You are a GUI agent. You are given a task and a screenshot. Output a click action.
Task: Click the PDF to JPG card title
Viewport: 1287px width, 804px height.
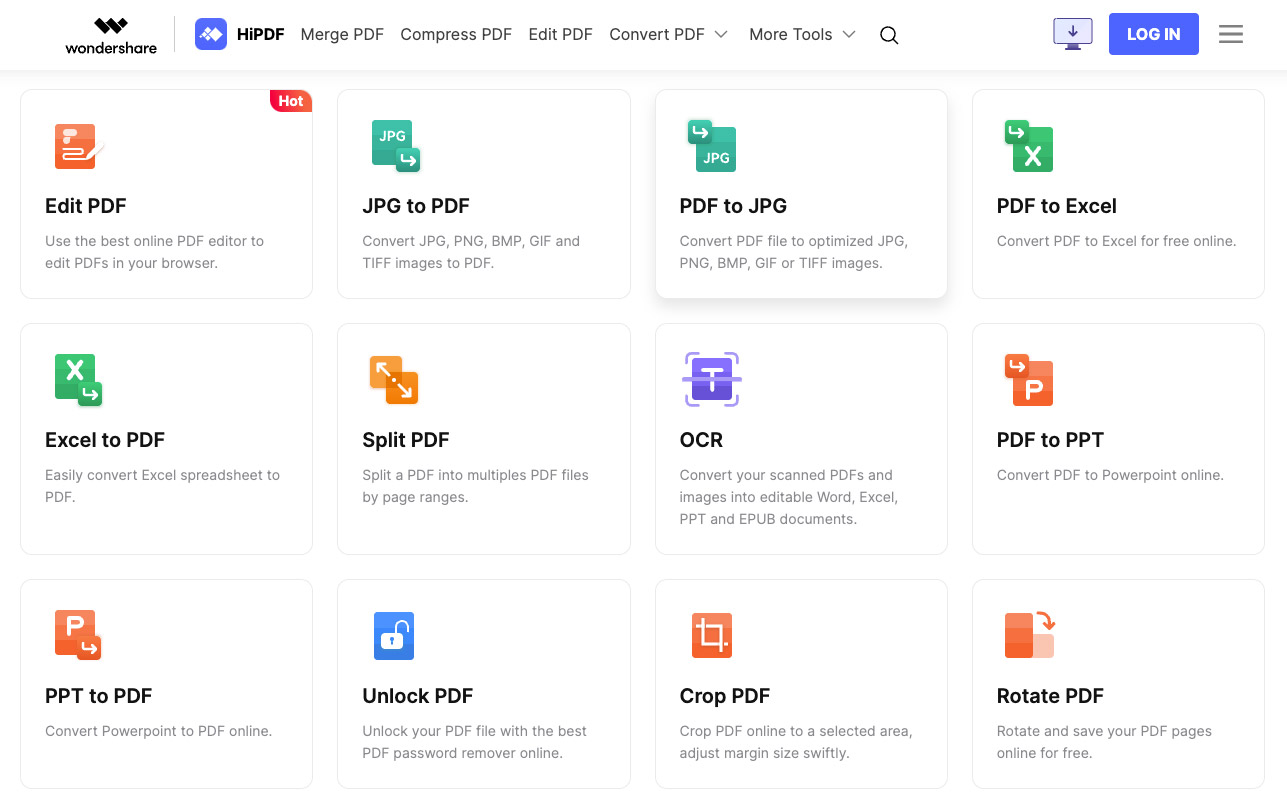733,206
